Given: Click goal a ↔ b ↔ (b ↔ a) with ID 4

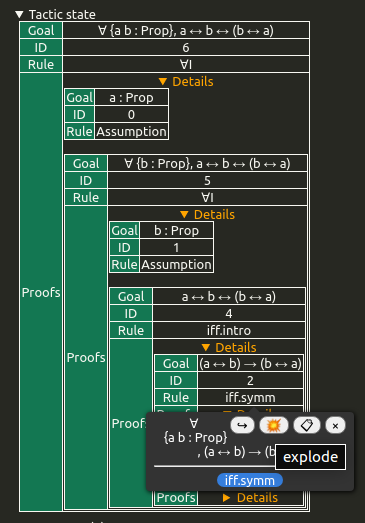Looking at the screenshot, I should pos(229,297).
